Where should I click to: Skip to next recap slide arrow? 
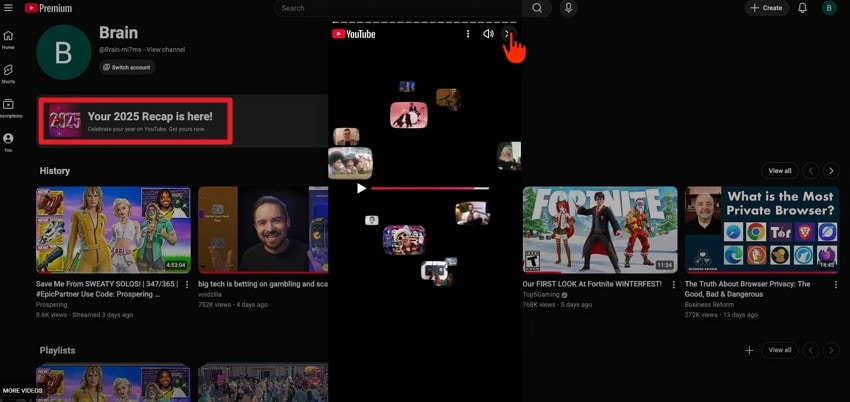pos(508,34)
